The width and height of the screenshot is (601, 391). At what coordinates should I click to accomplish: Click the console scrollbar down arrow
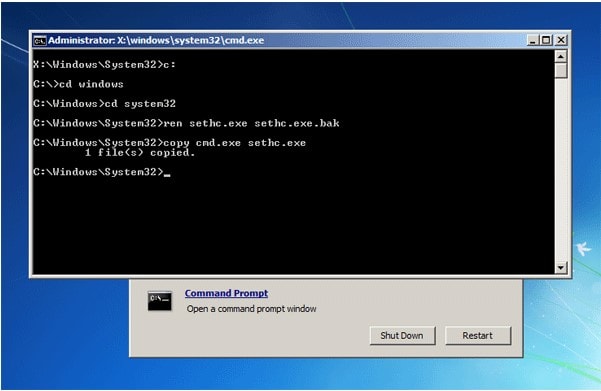tap(561, 267)
